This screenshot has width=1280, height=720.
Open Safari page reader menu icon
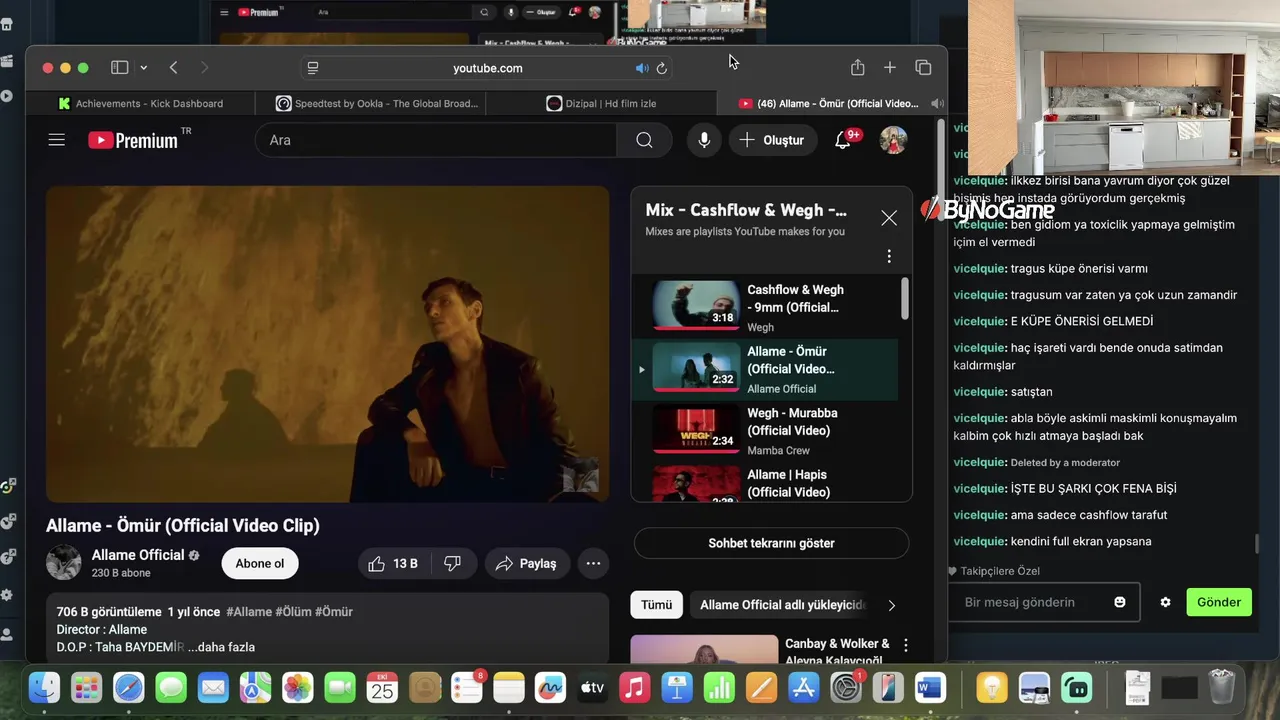pos(313,68)
